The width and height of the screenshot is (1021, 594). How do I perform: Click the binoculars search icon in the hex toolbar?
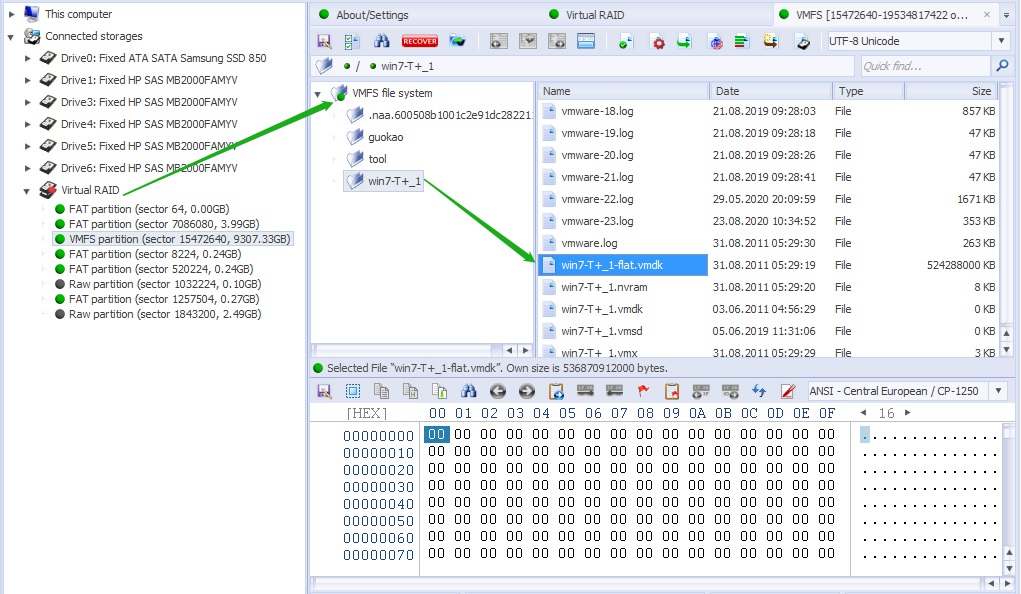(x=468, y=391)
